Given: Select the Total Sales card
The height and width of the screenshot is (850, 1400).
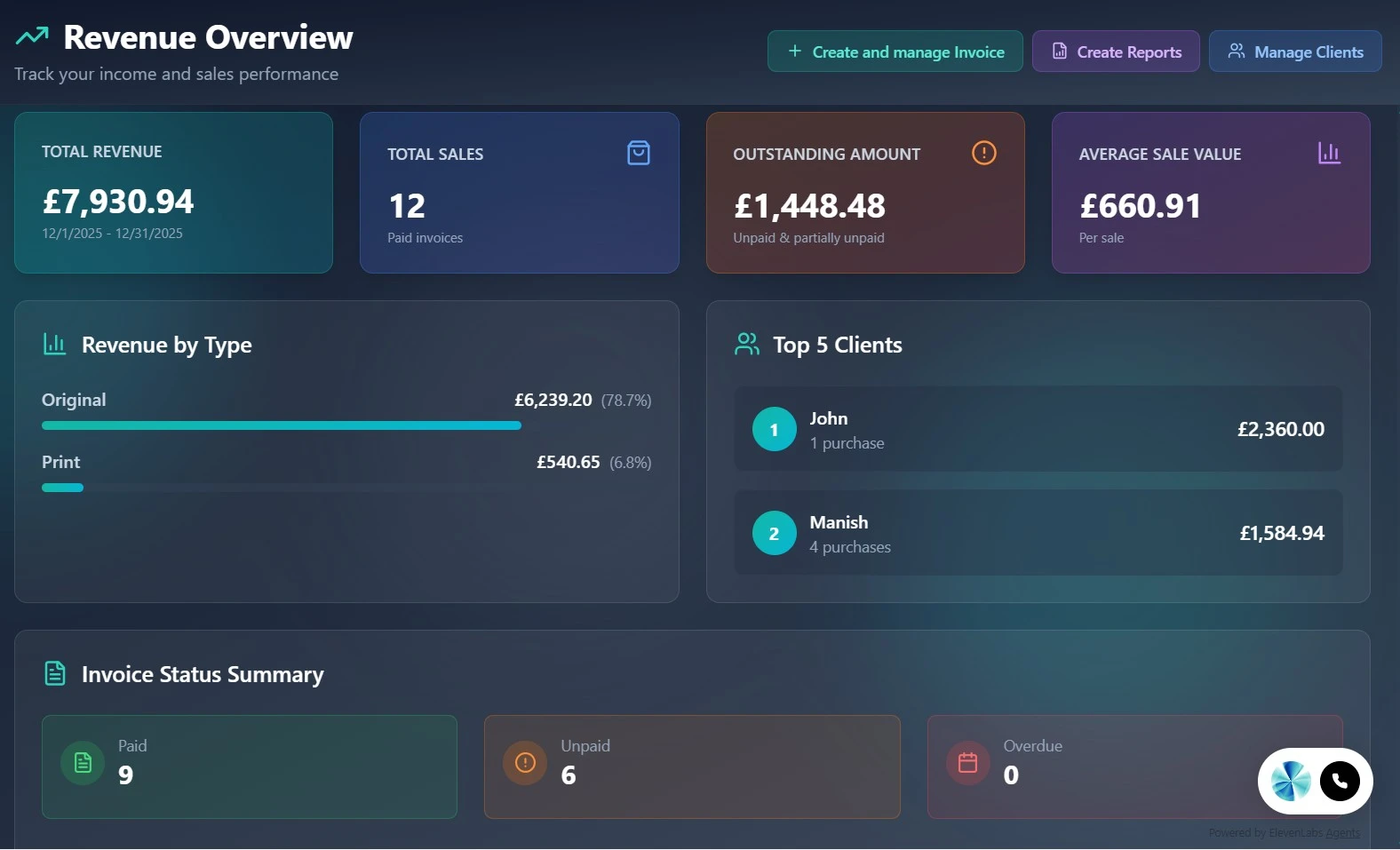Looking at the screenshot, I should (520, 193).
